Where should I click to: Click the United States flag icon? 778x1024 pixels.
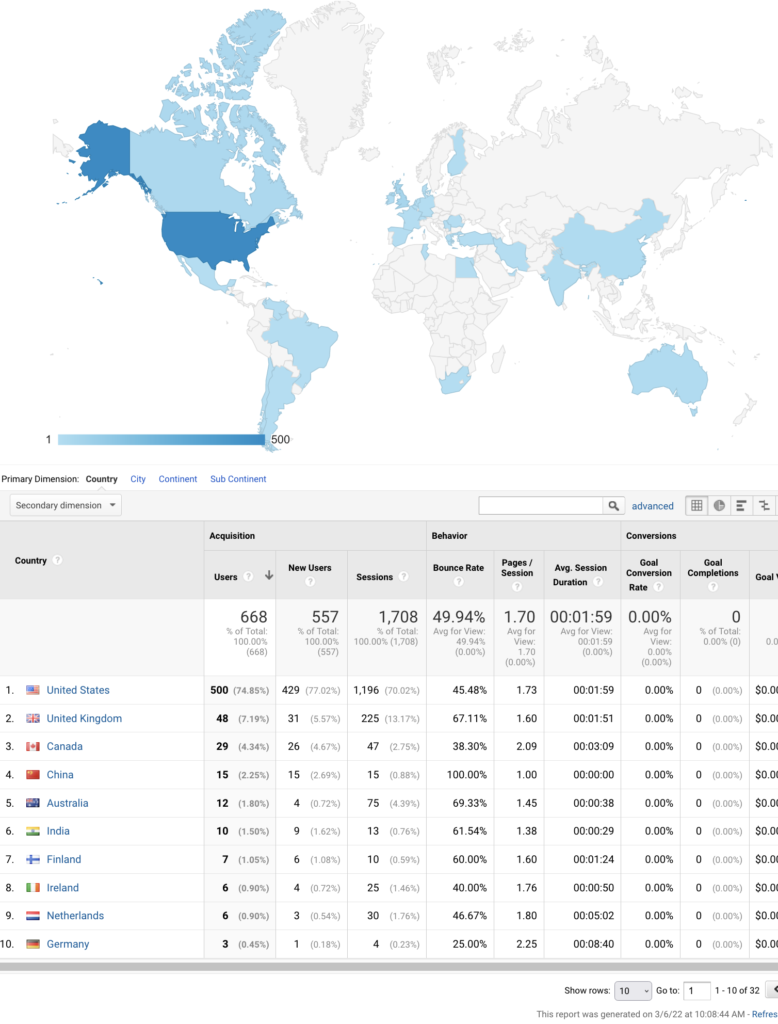click(33, 690)
